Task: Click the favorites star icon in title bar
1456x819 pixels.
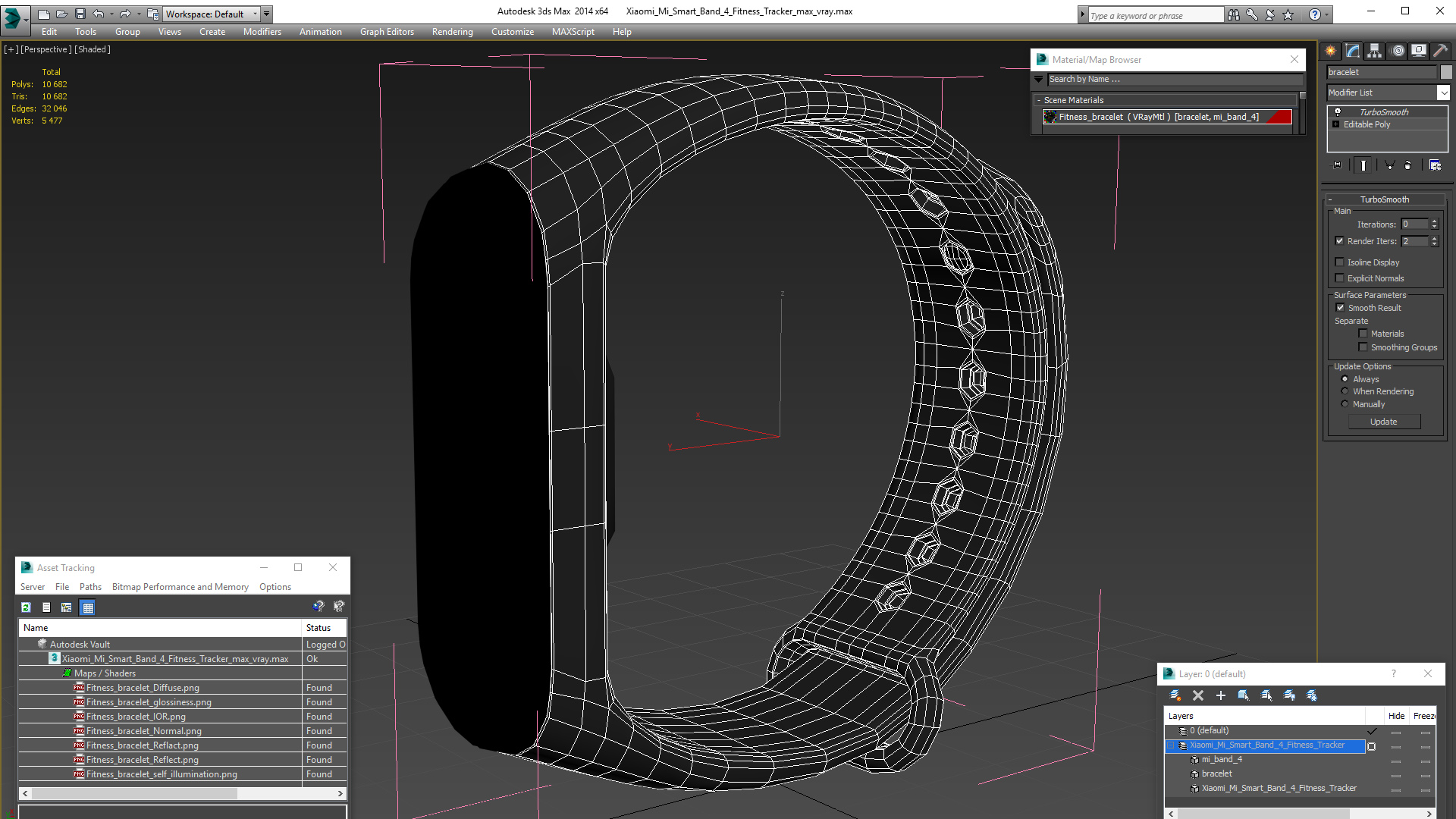Action: [1288, 14]
